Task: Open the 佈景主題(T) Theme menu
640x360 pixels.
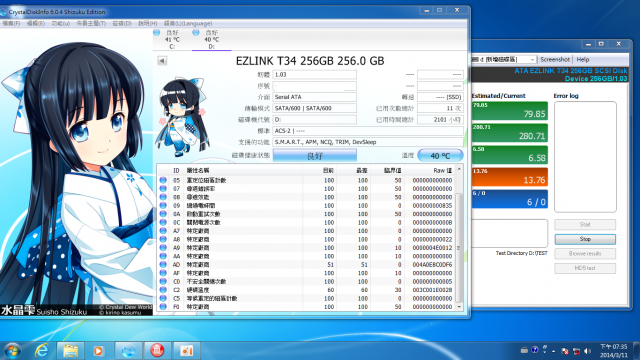Action: [91, 24]
